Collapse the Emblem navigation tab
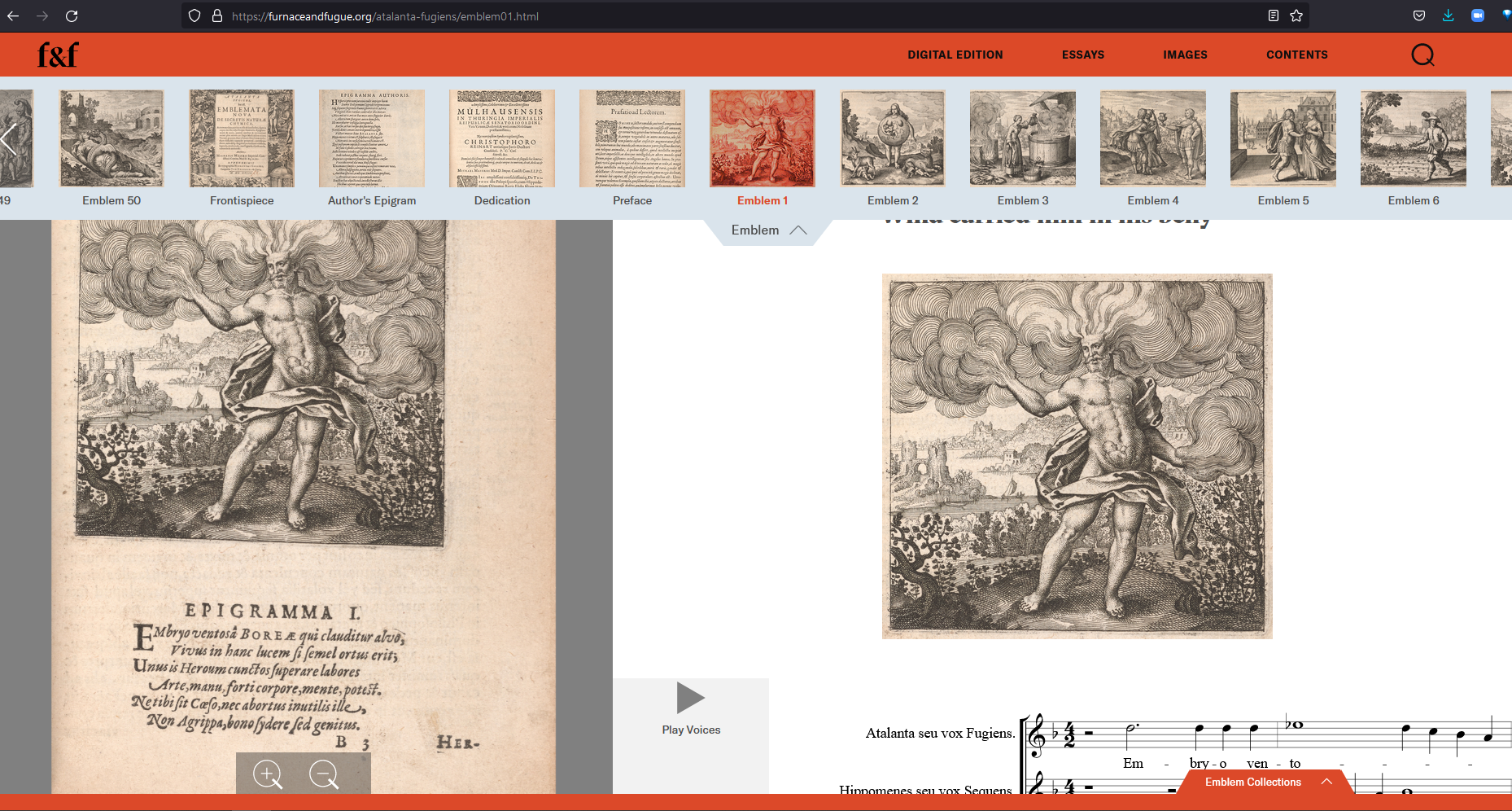The height and width of the screenshot is (811, 1512). tap(768, 230)
